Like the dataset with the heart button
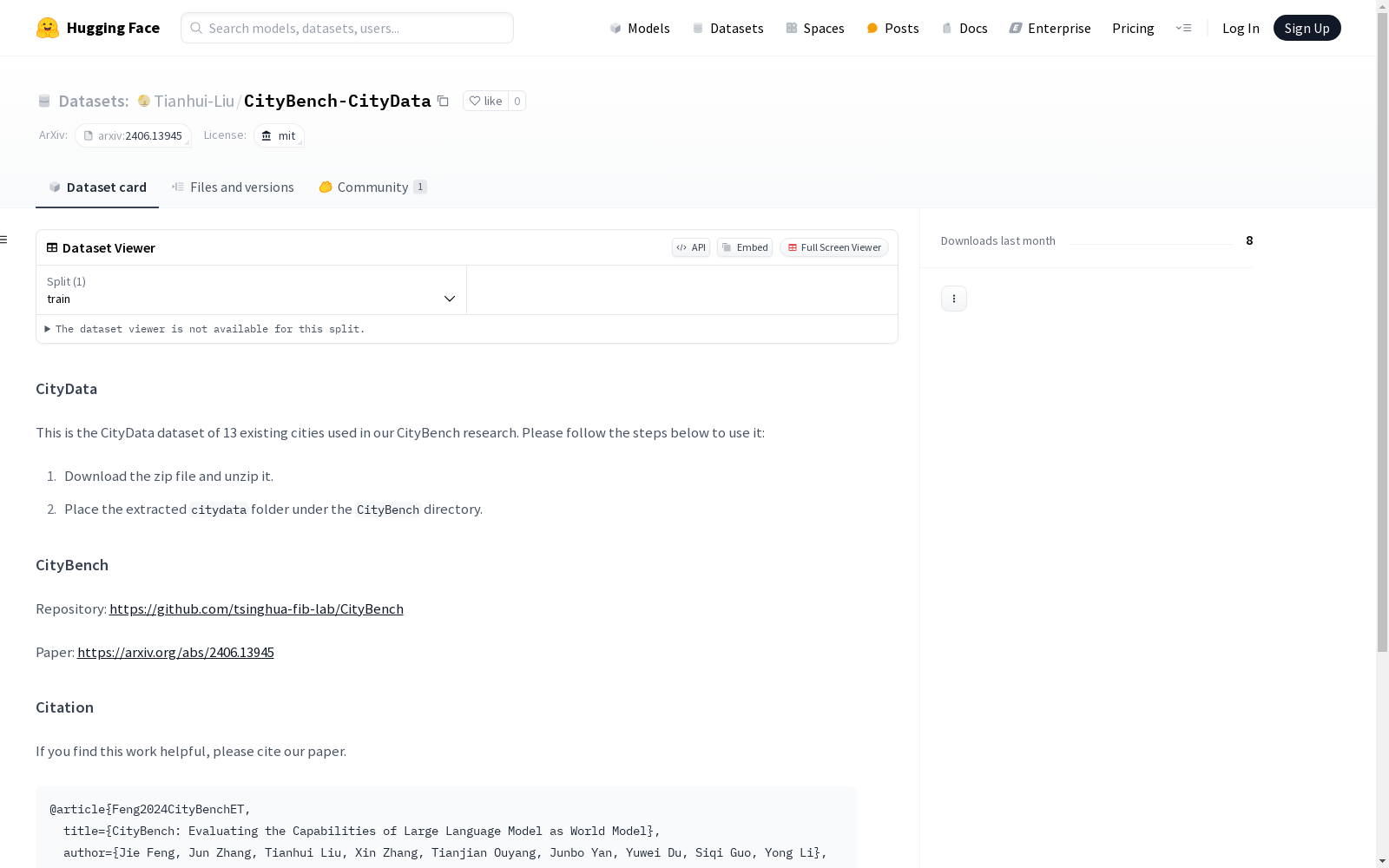 click(x=485, y=101)
